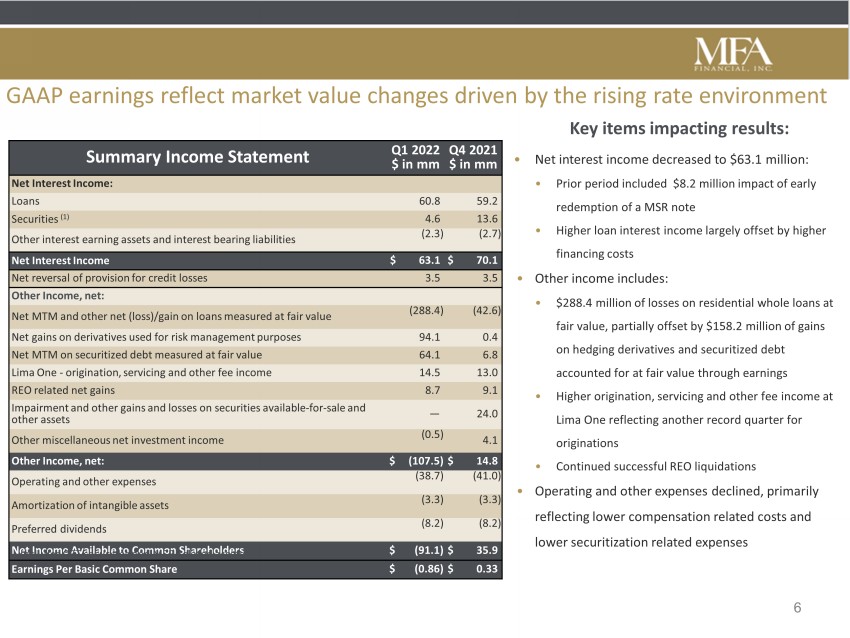Select the Net Interest Income total 63.1

coord(429,260)
